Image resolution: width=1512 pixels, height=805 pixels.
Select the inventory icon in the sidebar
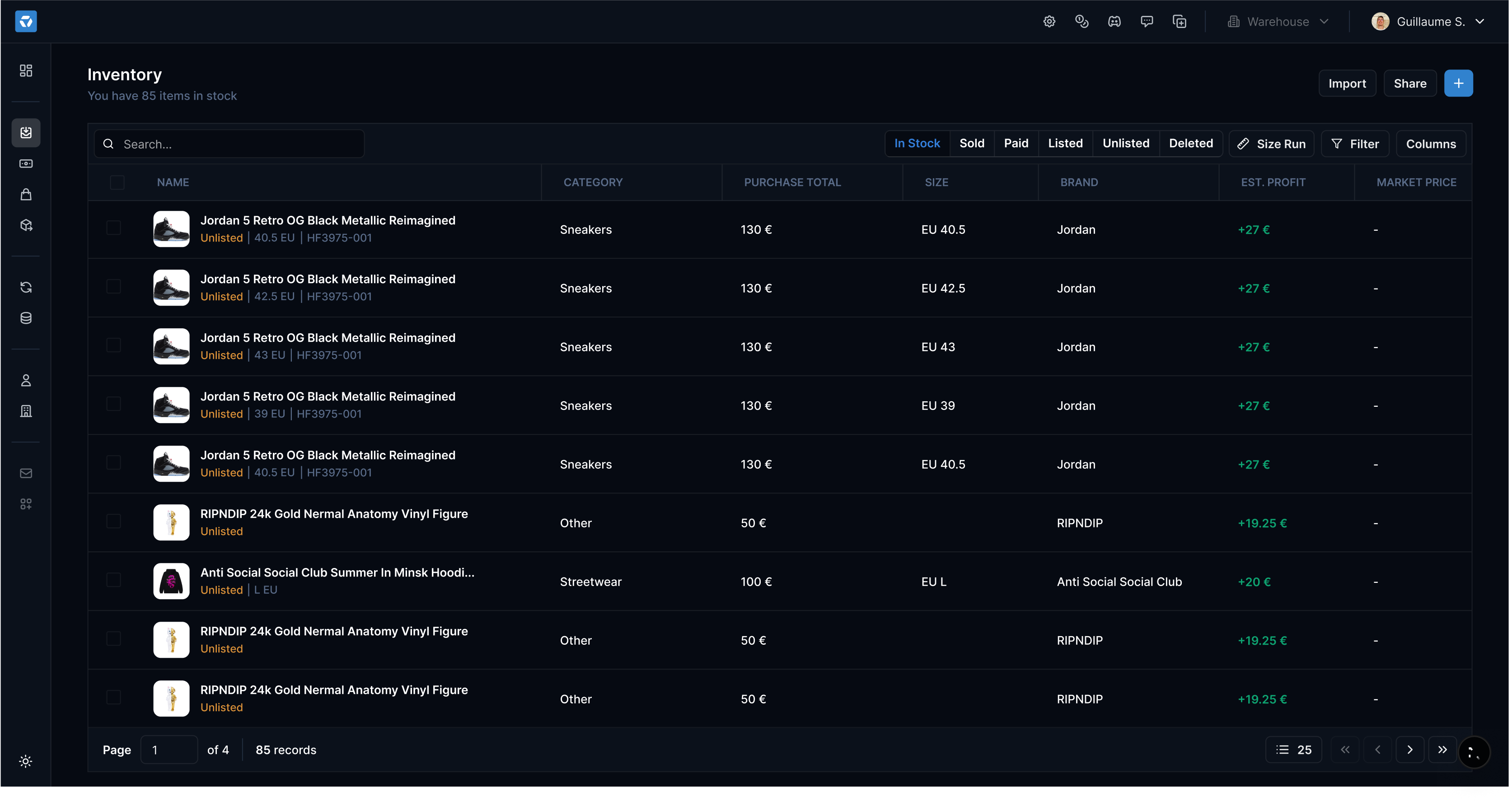click(x=26, y=133)
